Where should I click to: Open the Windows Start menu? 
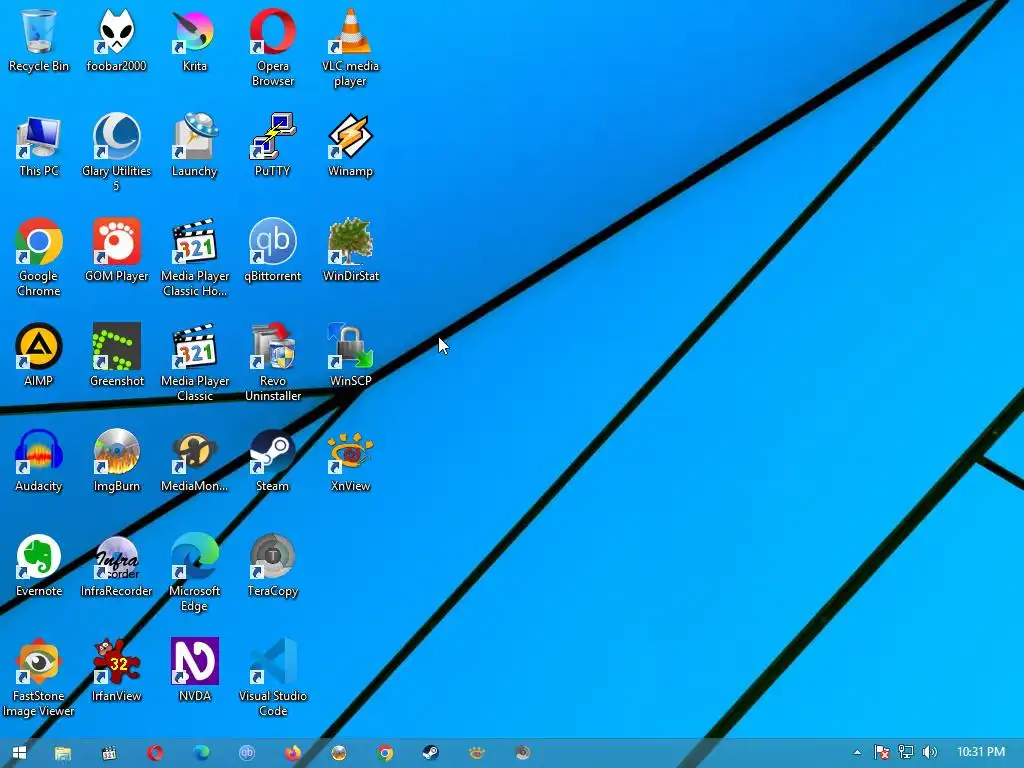click(19, 753)
